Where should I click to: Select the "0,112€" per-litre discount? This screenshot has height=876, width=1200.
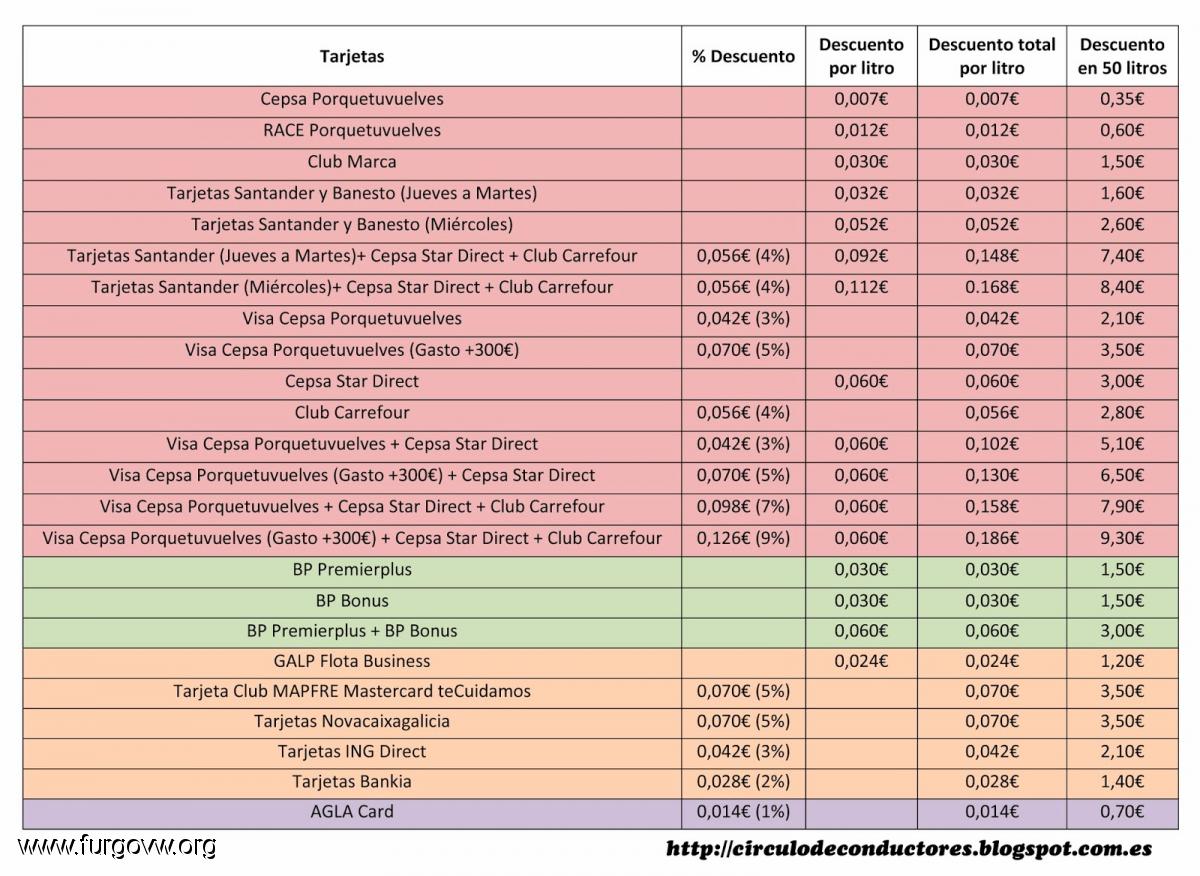pos(861,287)
